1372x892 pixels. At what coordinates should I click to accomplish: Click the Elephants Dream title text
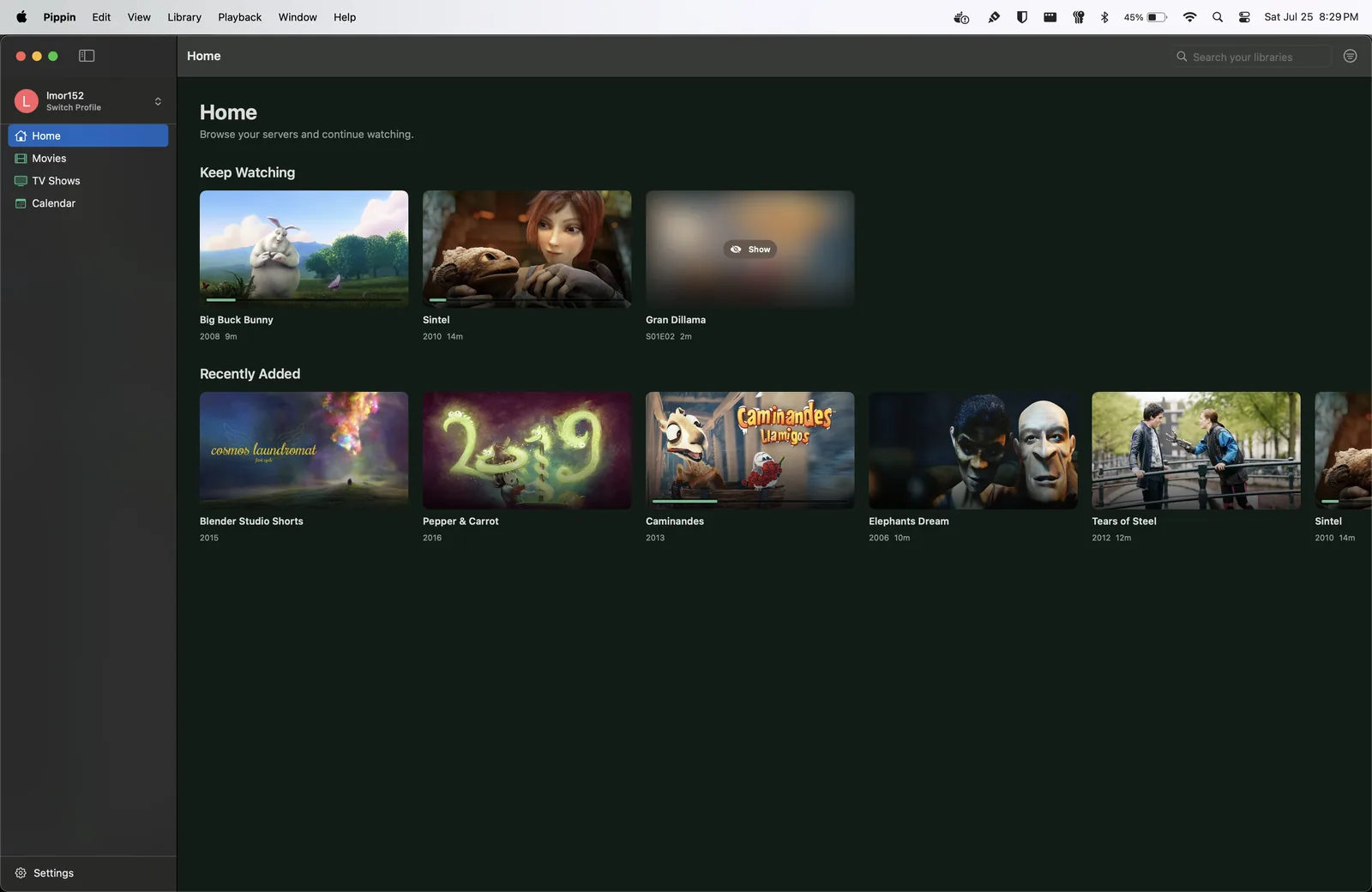tap(909, 521)
